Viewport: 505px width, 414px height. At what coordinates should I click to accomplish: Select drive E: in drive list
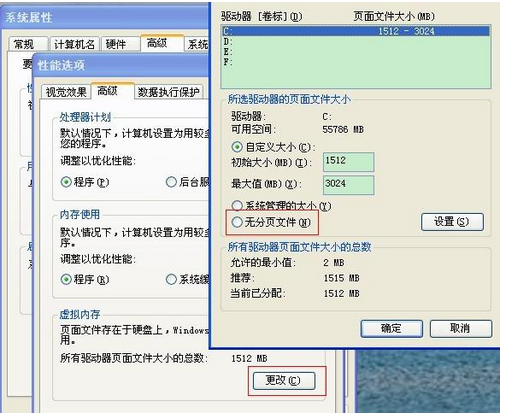click(x=356, y=51)
